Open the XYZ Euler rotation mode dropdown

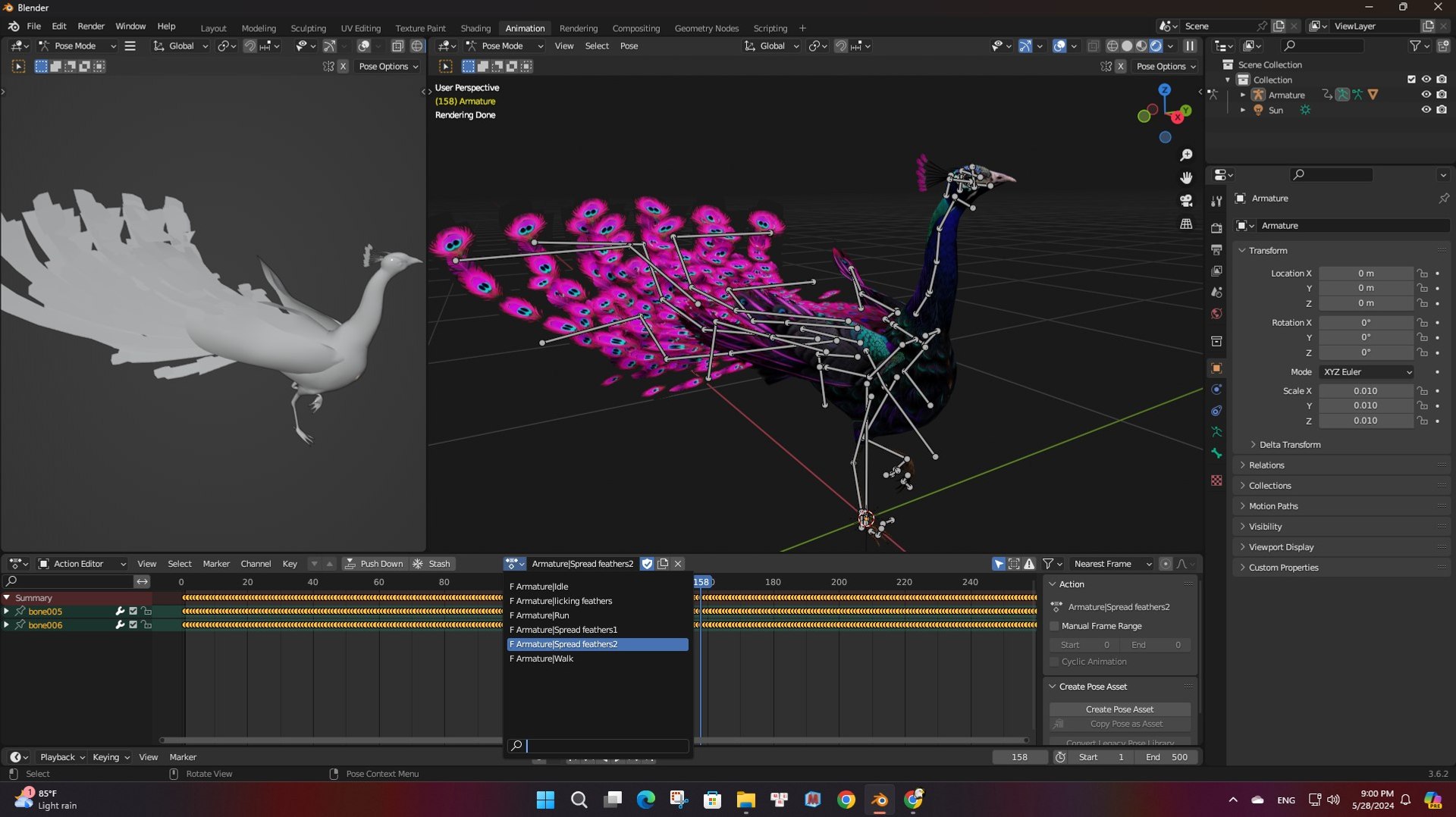[1367, 372]
